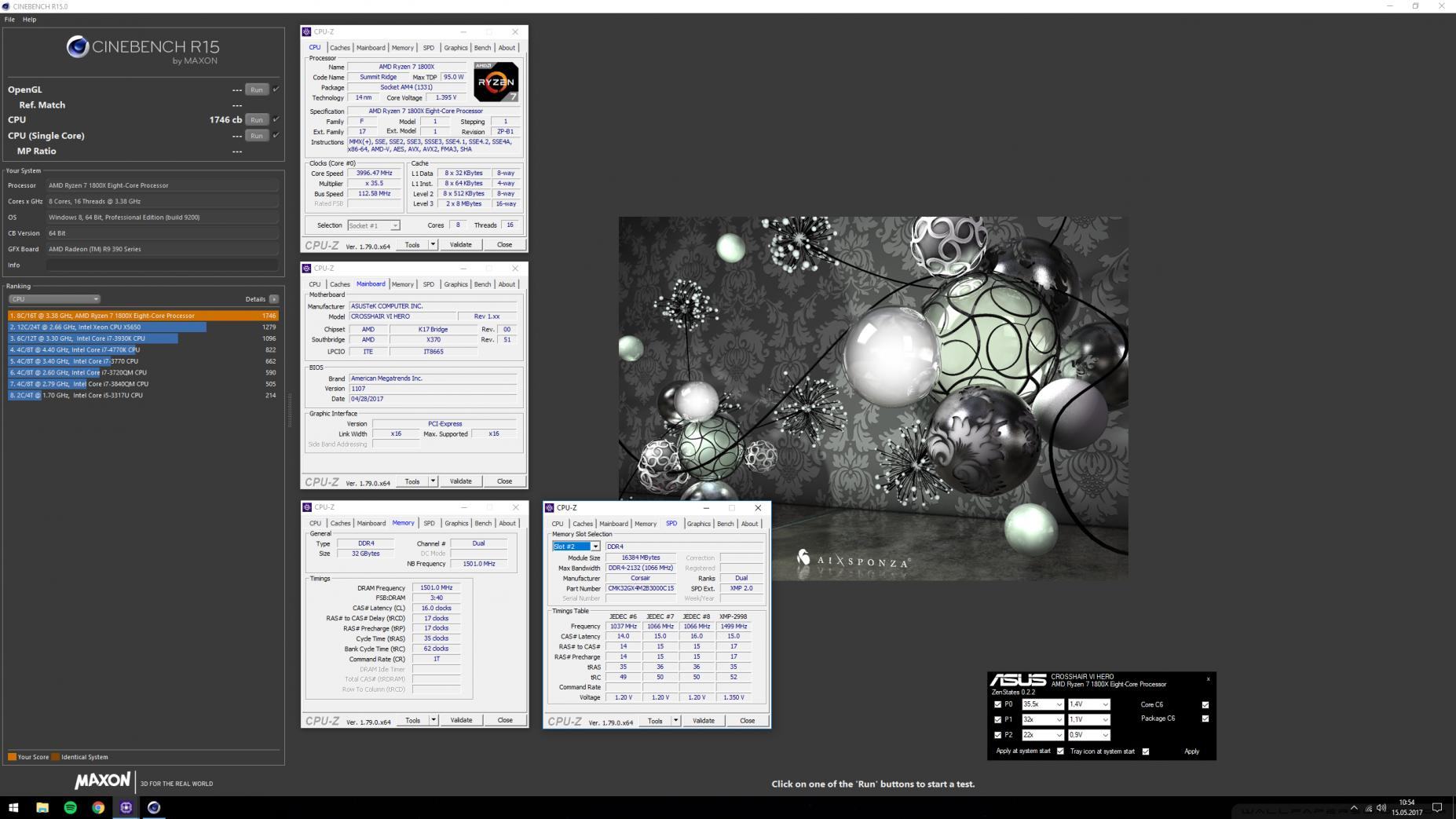Select the Cinebench taskbar icon
This screenshot has height=819, width=1456.
point(154,807)
